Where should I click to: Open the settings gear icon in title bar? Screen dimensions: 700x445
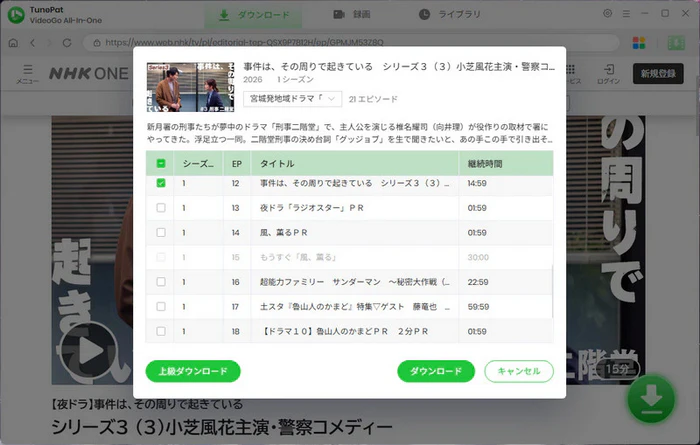click(607, 13)
